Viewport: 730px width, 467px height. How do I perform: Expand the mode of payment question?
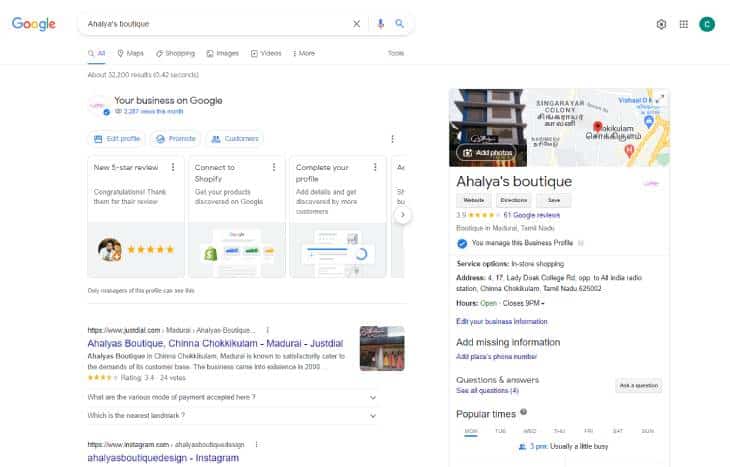232,397
